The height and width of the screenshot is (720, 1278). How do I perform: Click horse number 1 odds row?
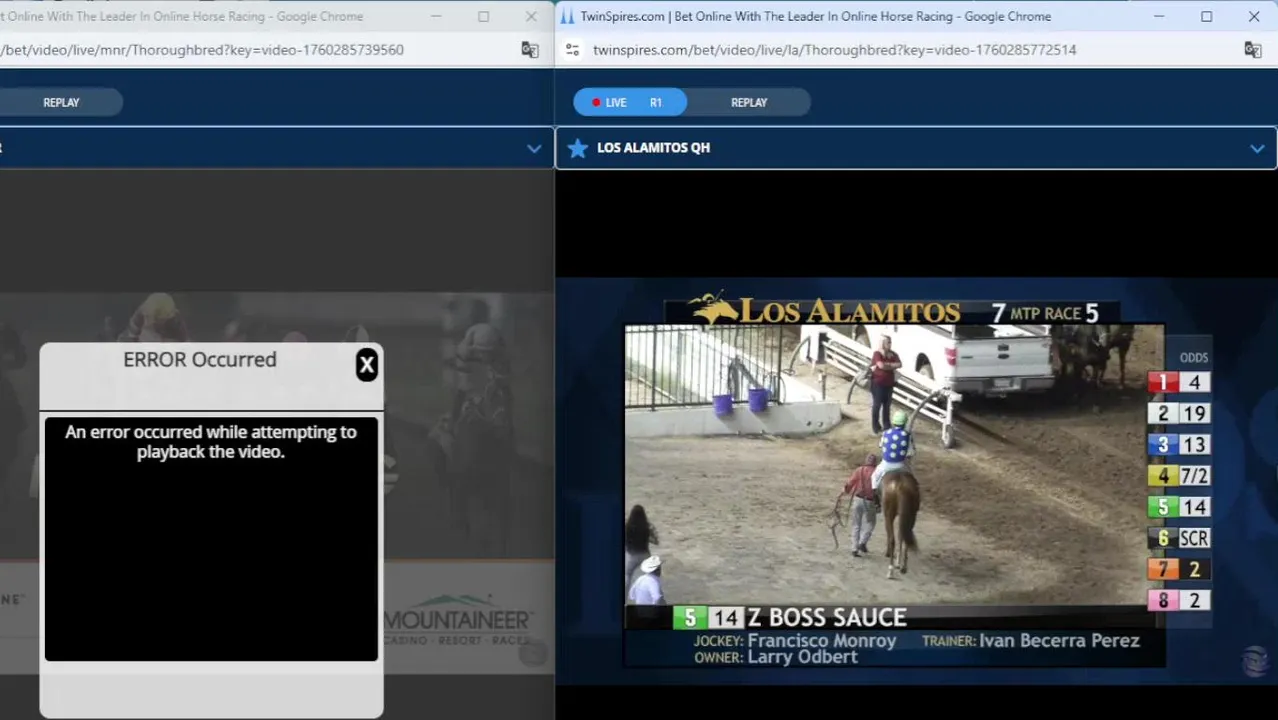[x=1179, y=382]
